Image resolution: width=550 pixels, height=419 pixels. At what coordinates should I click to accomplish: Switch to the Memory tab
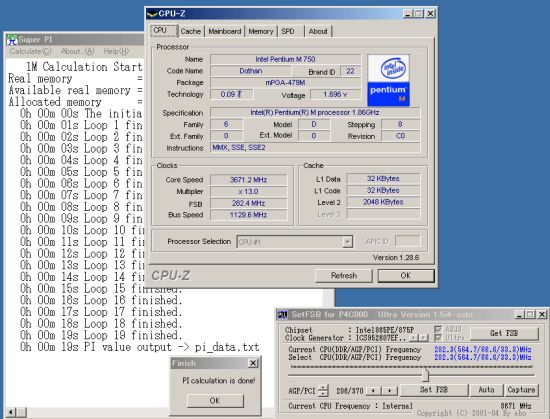261,32
